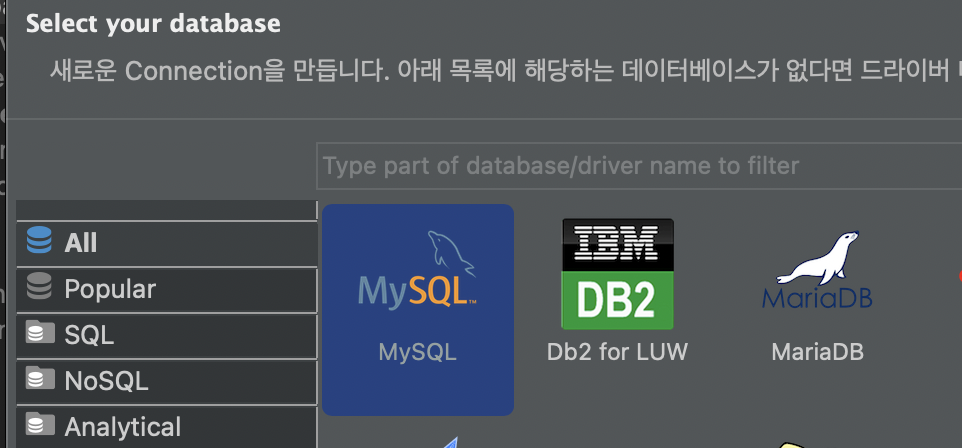962x448 pixels.
Task: Click the database filter text field
Action: [x=639, y=166]
